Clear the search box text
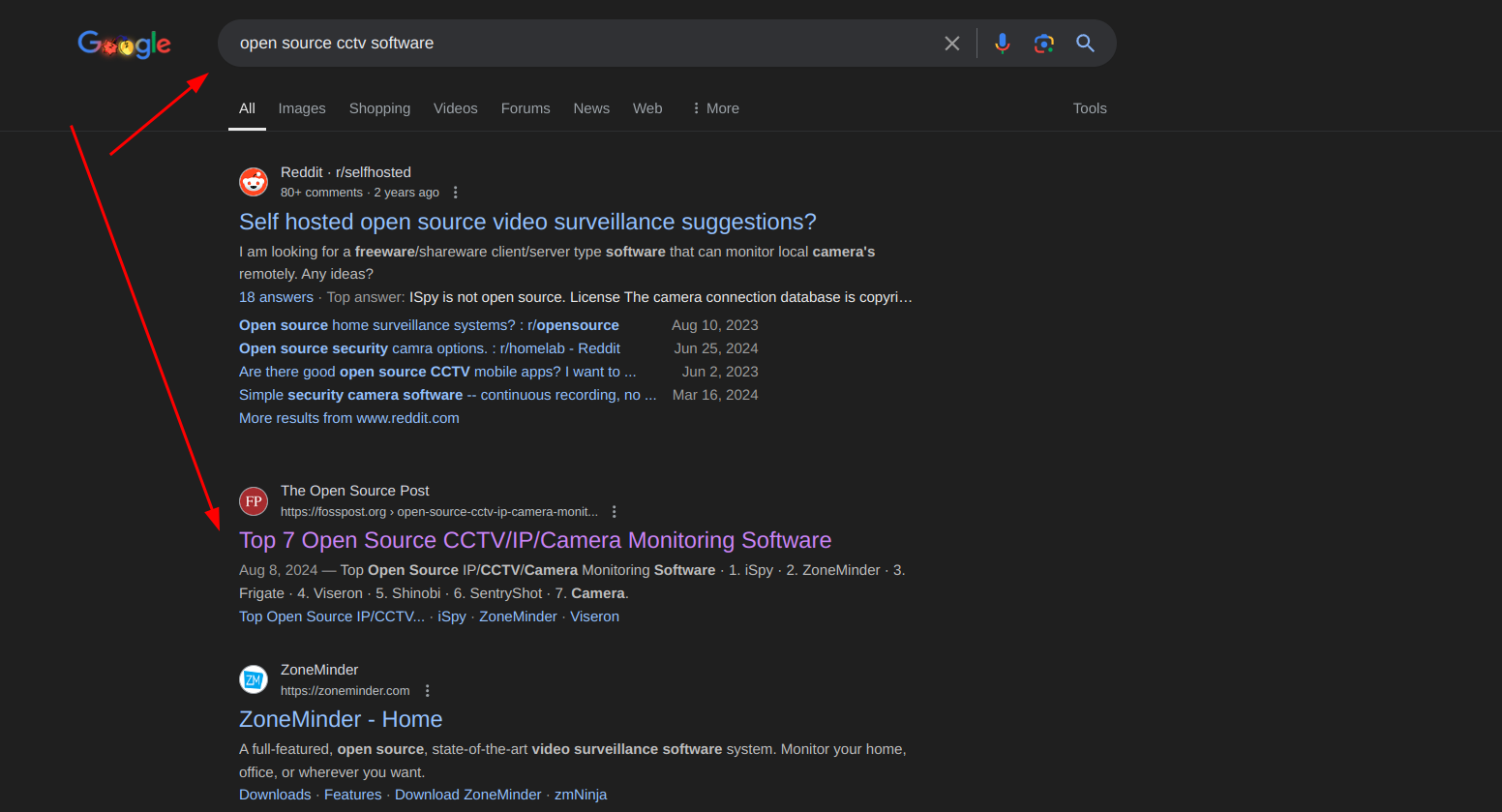1502x812 pixels. [x=952, y=44]
